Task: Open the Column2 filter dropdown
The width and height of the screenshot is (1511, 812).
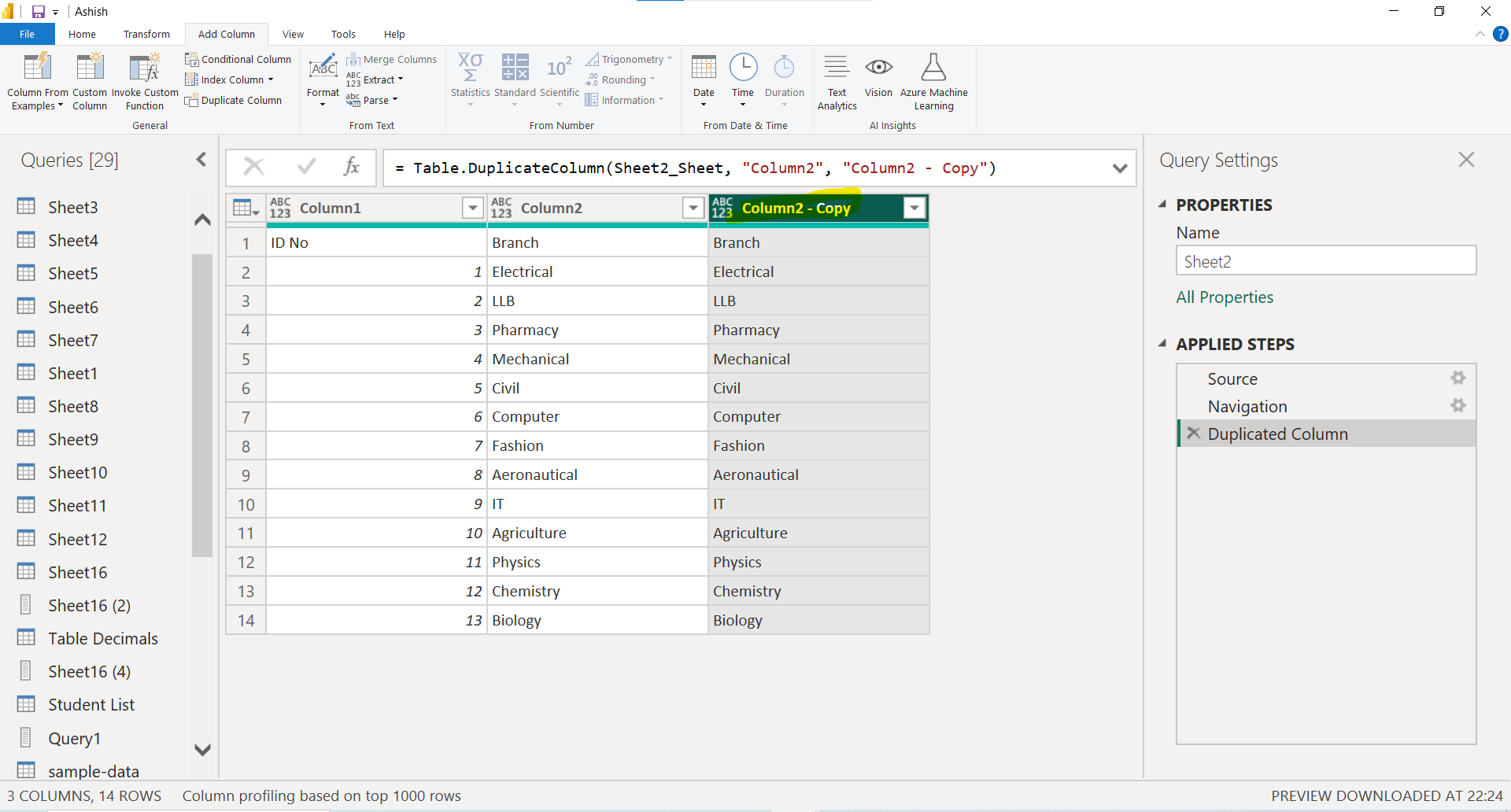Action: pyautogui.click(x=693, y=208)
